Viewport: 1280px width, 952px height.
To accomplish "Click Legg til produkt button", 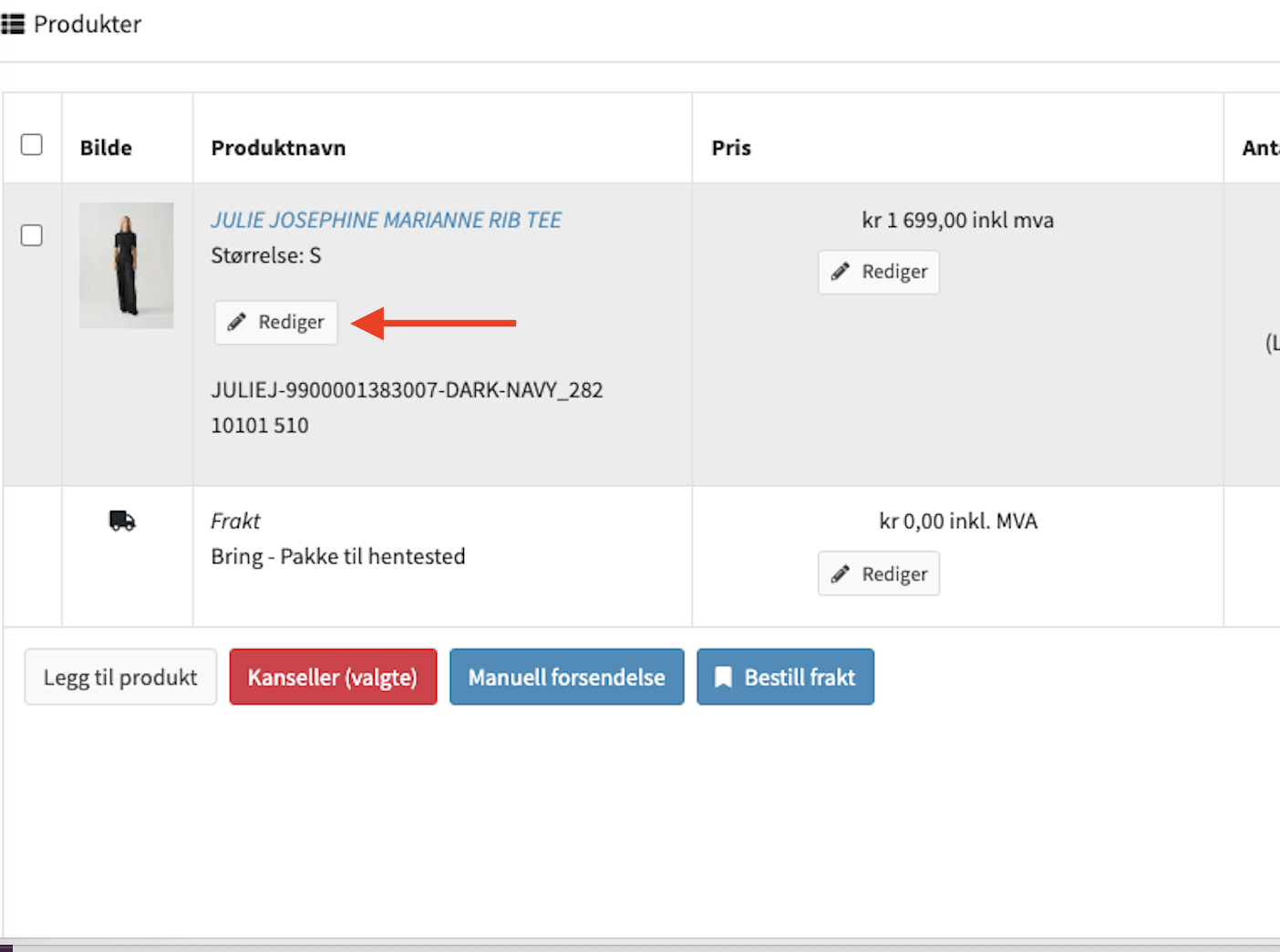I will [120, 678].
